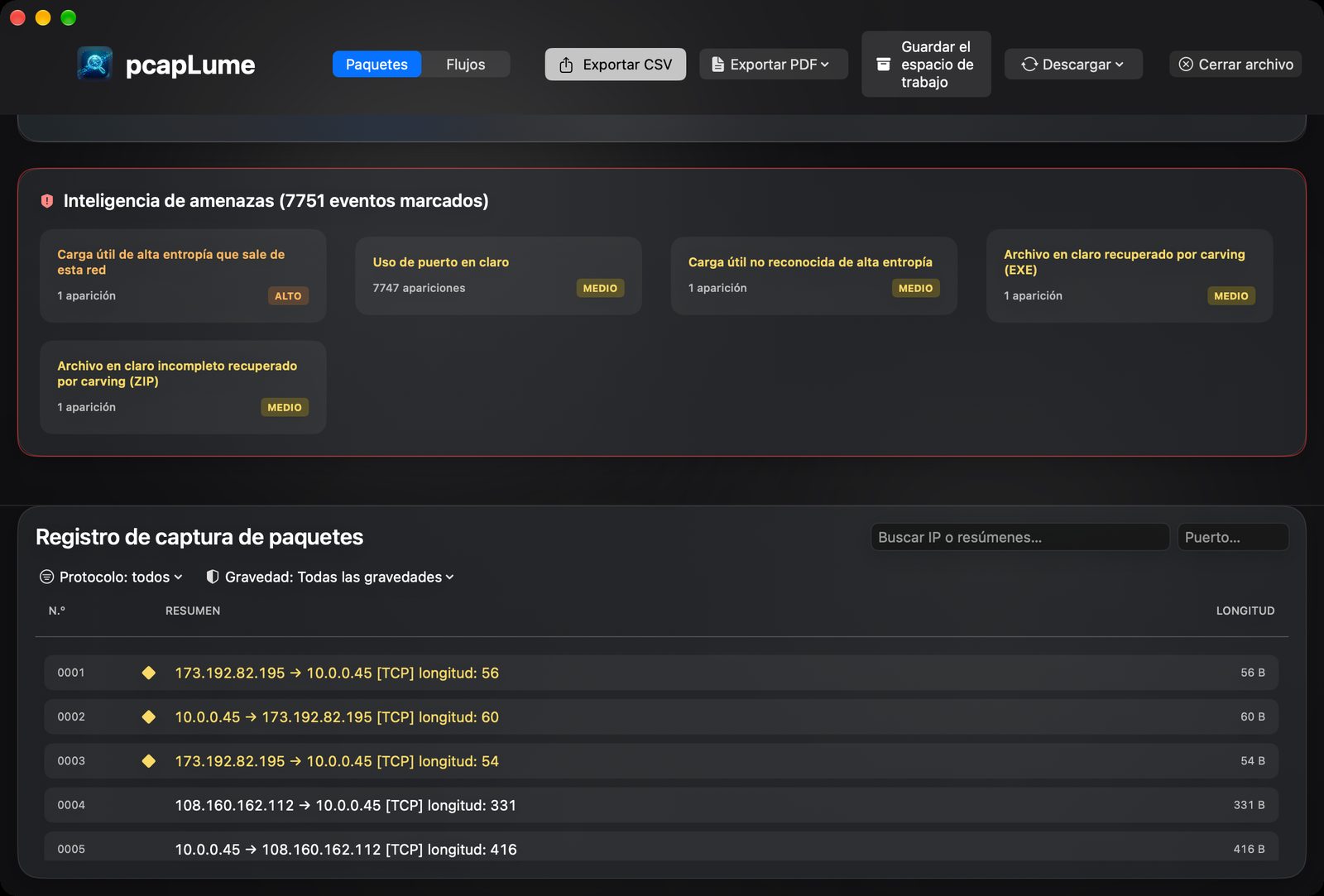Open Carga útil no reconocida de alta entropía card
The height and width of the screenshot is (896, 1324).
click(x=814, y=276)
